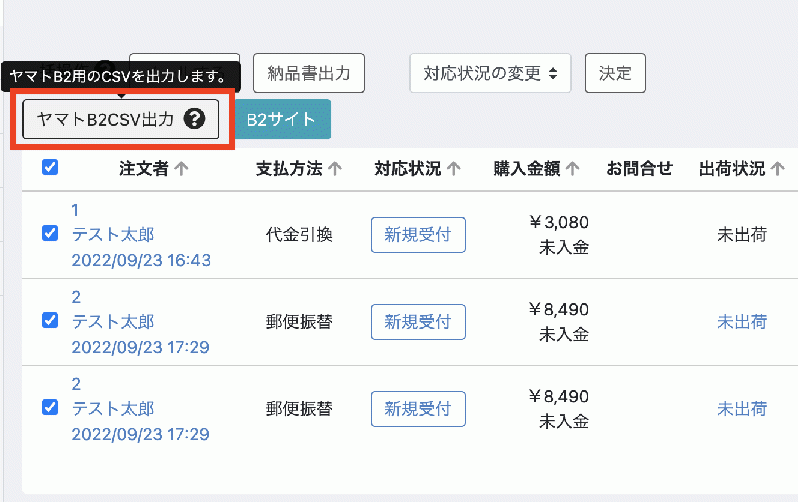Click the help question mark icon

coord(195,120)
